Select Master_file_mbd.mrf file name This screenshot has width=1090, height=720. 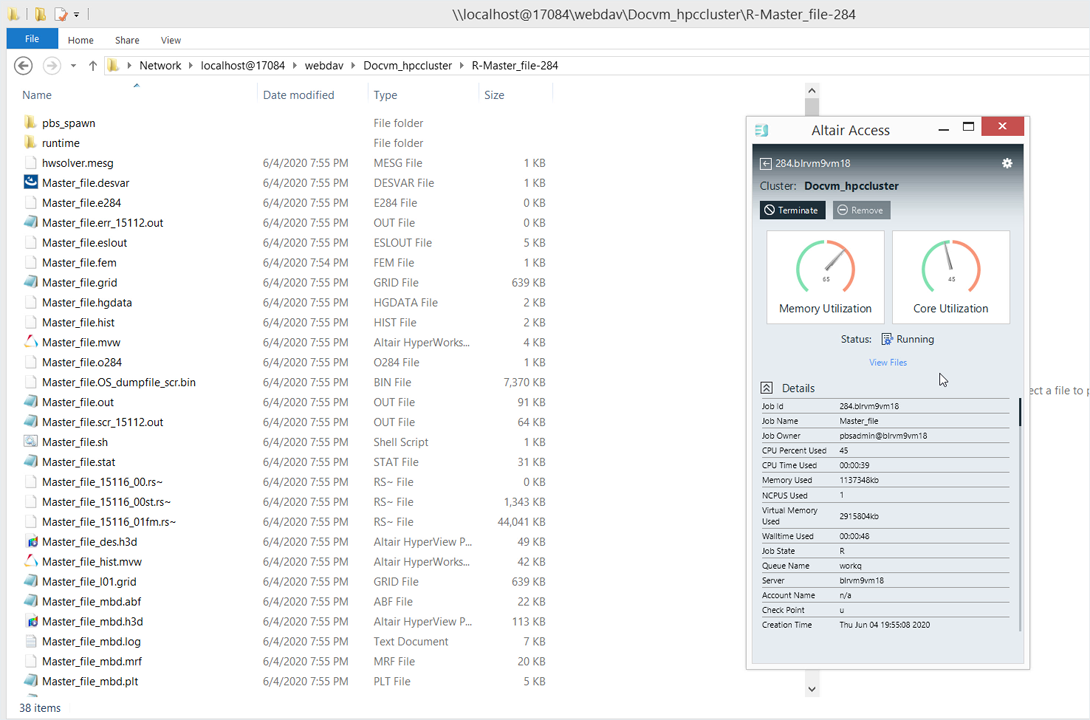point(92,662)
